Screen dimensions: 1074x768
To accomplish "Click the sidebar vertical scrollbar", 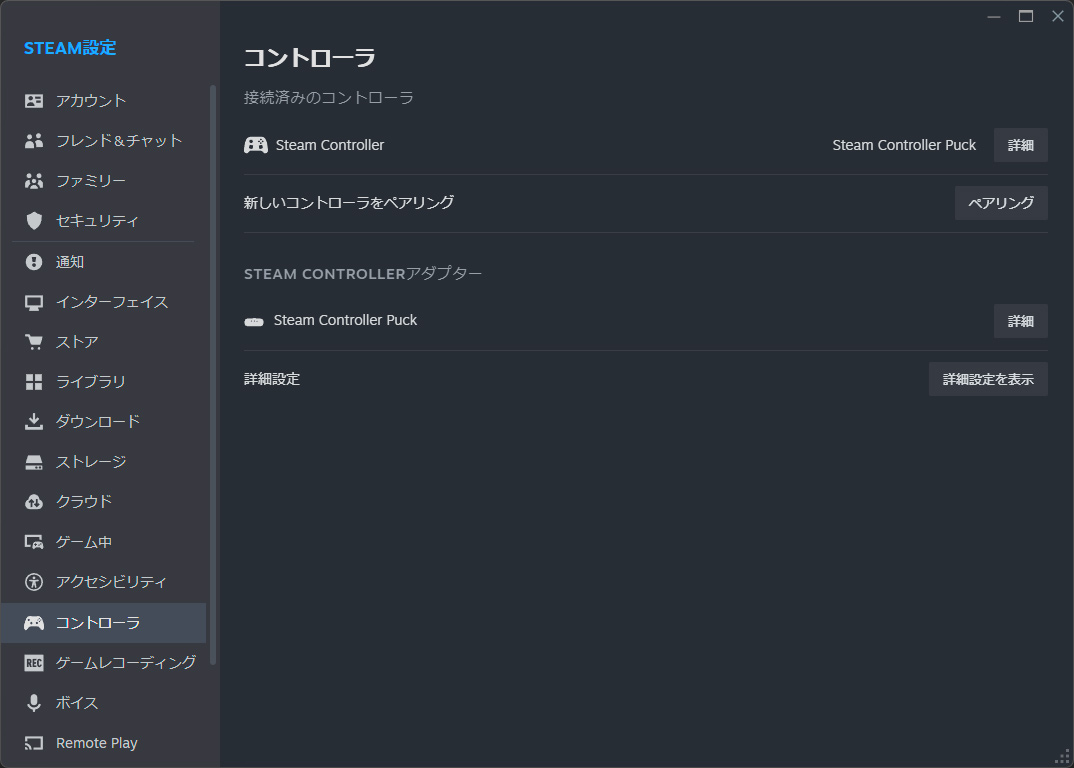I will click(213, 375).
